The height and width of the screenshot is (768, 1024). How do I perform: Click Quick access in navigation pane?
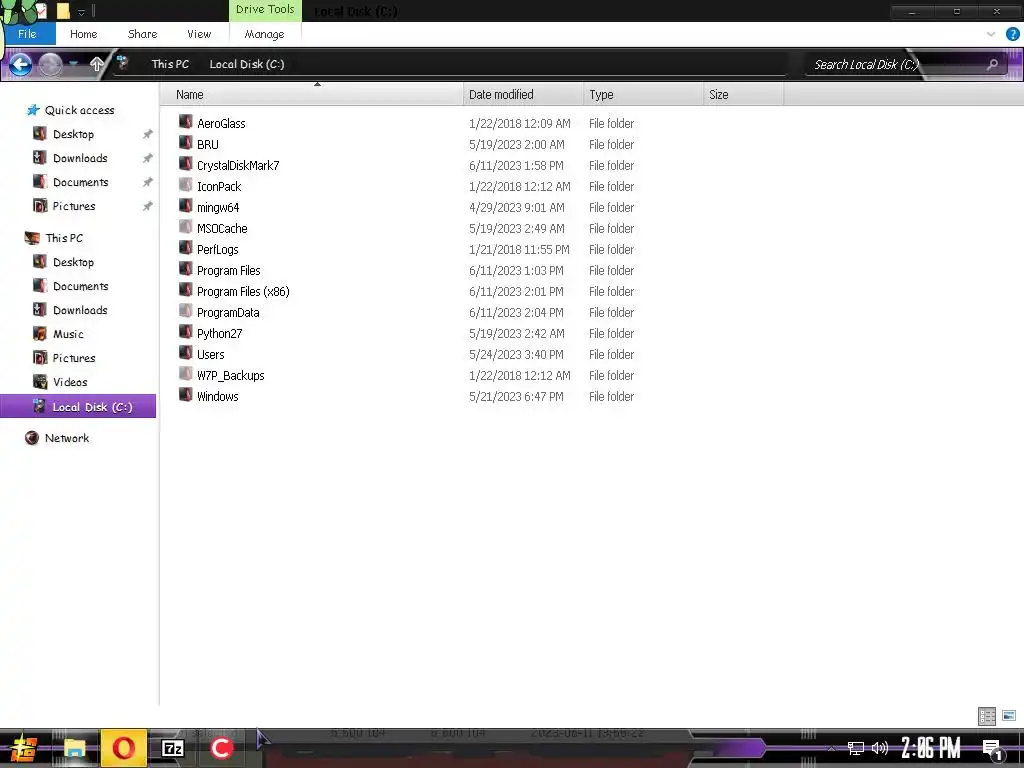[x=80, y=110]
